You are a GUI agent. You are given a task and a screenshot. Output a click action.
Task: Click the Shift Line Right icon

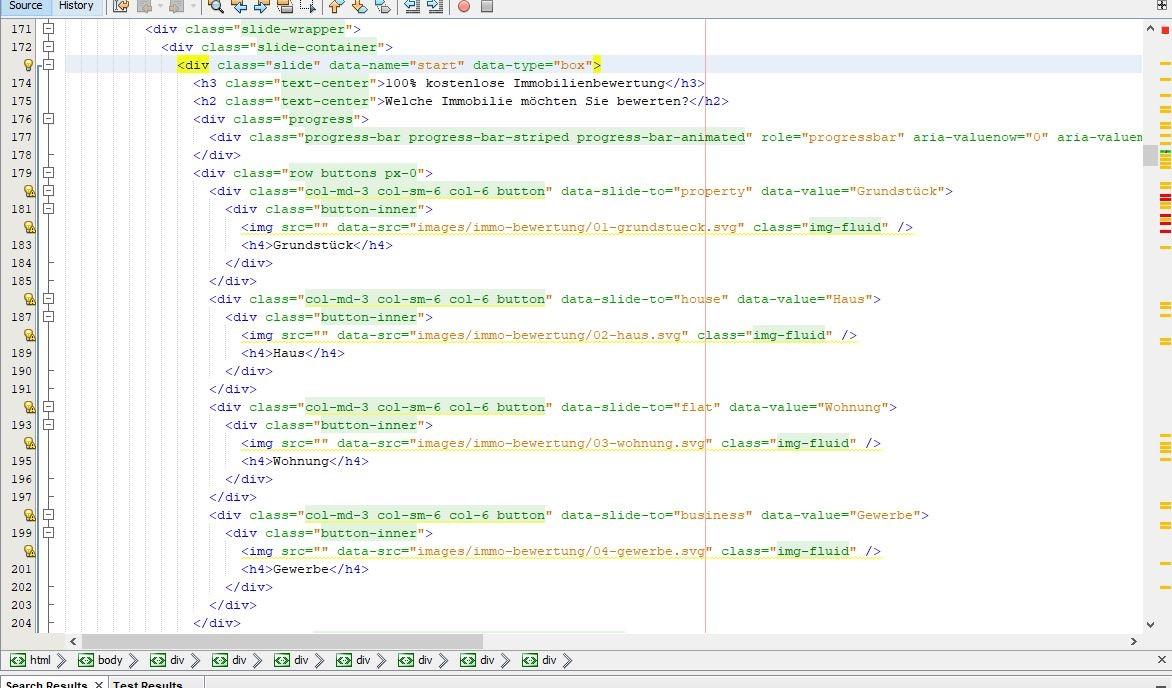click(434, 7)
